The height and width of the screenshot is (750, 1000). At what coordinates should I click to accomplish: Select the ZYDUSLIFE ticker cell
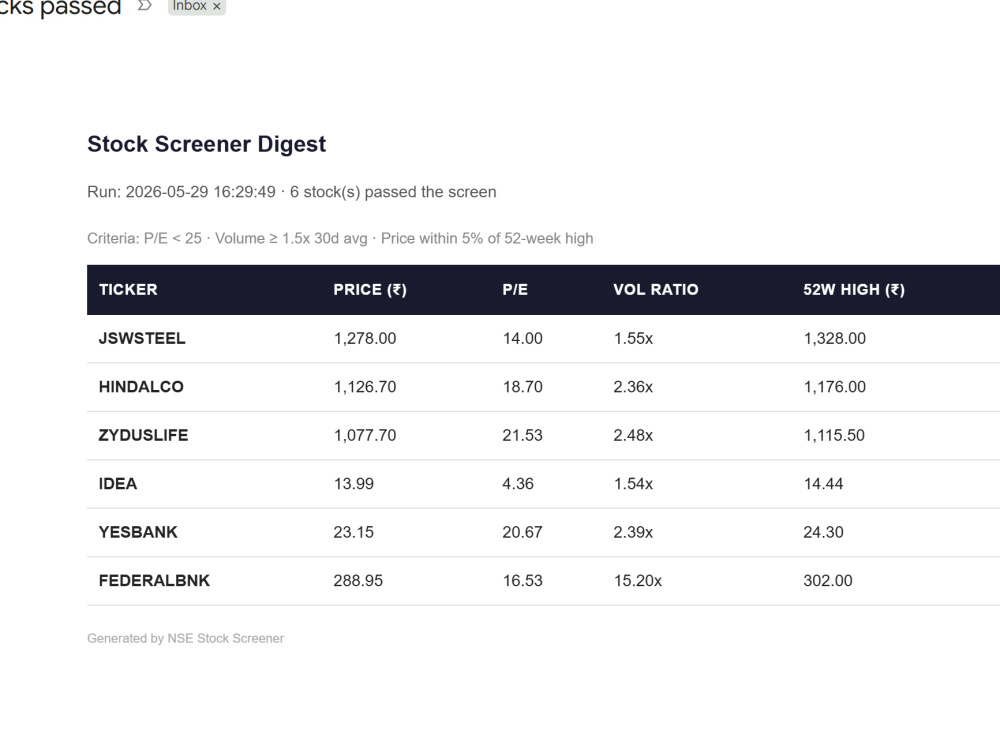point(143,436)
